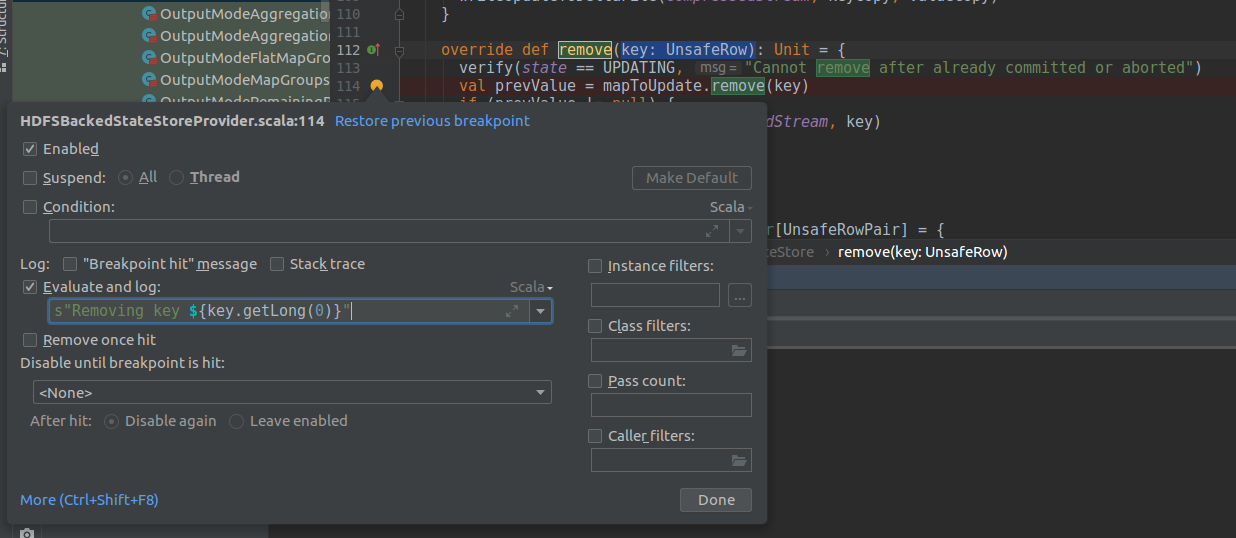
Task: Click the OutputModeFlatMapGro class icon in tree
Action: 149,58
